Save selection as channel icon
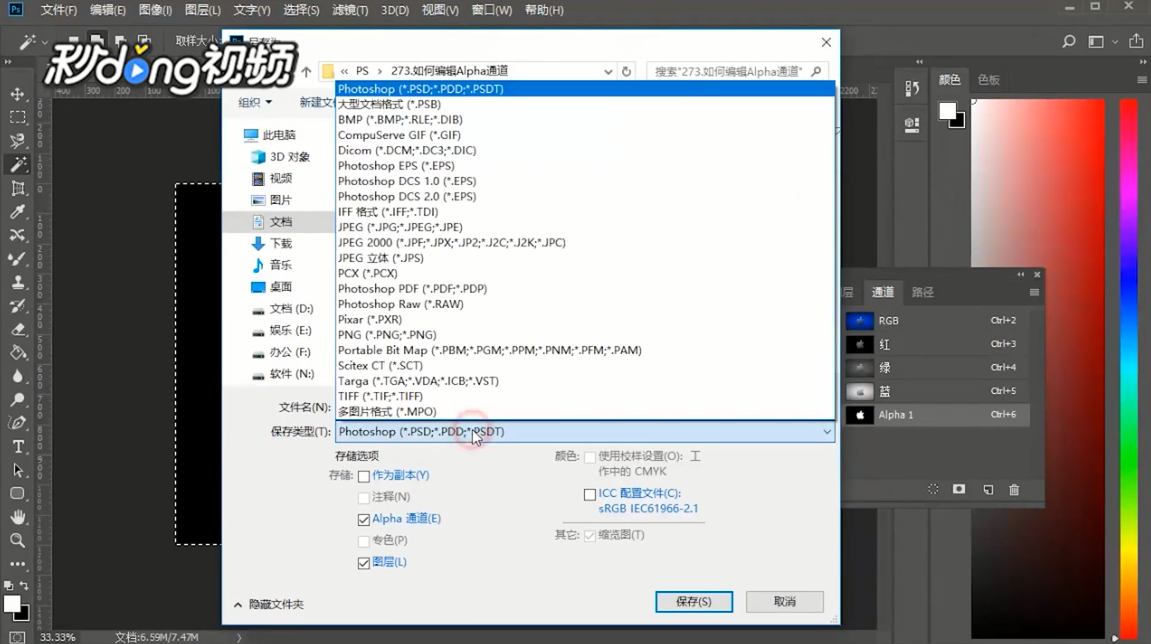This screenshot has height=644, width=1151. click(x=959, y=489)
